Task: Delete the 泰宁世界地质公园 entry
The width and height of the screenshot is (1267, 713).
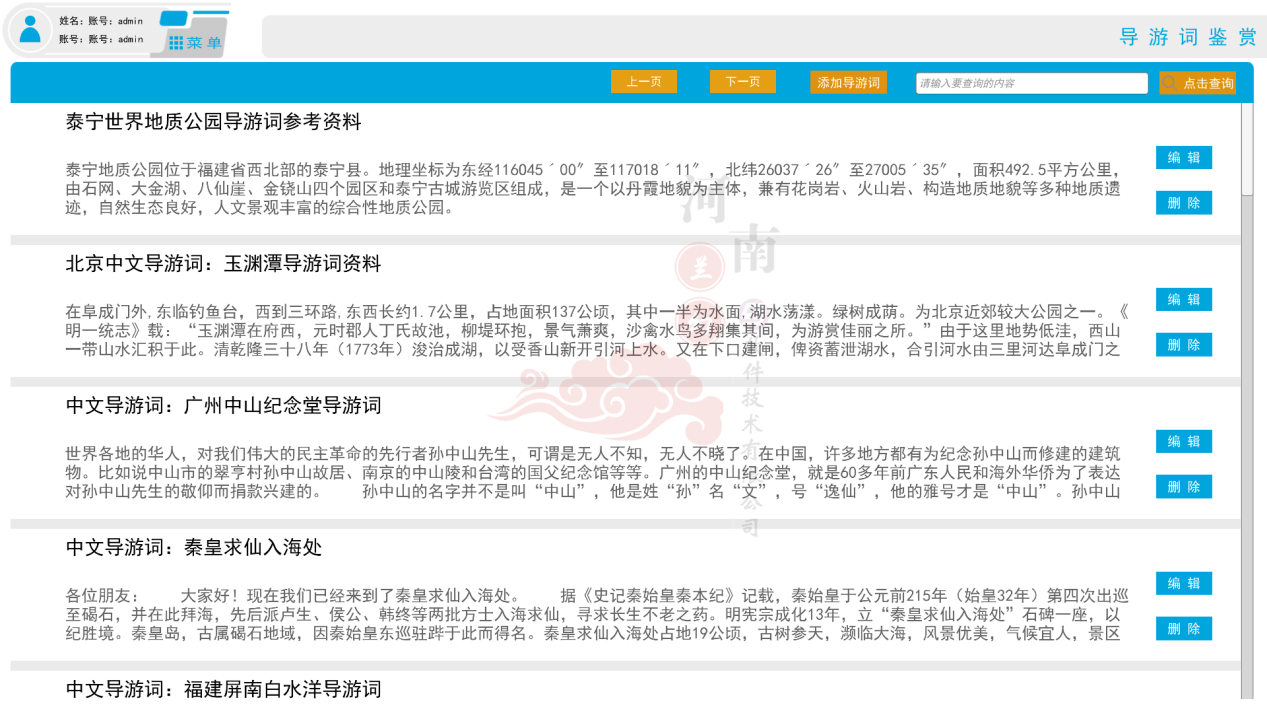Action: tap(1183, 203)
